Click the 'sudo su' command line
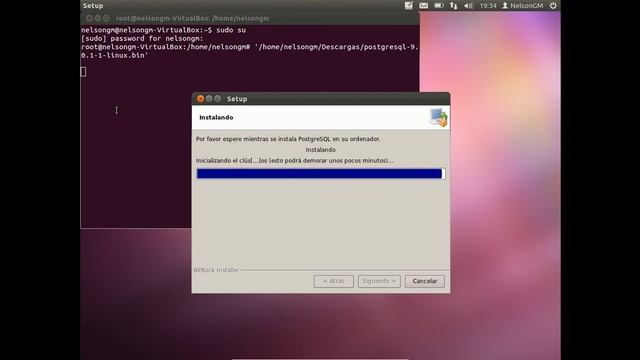Screen dimensions: 640x360 point(163,30)
